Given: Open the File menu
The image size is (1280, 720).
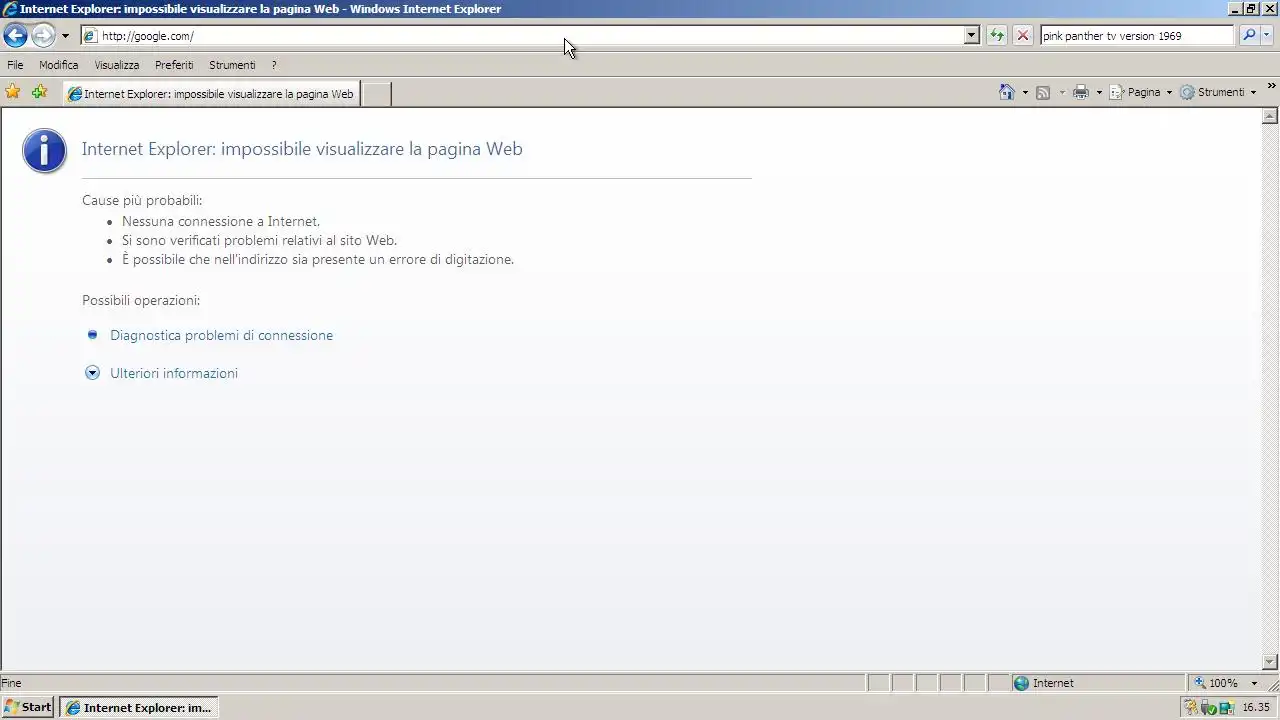Looking at the screenshot, I should tap(15, 65).
